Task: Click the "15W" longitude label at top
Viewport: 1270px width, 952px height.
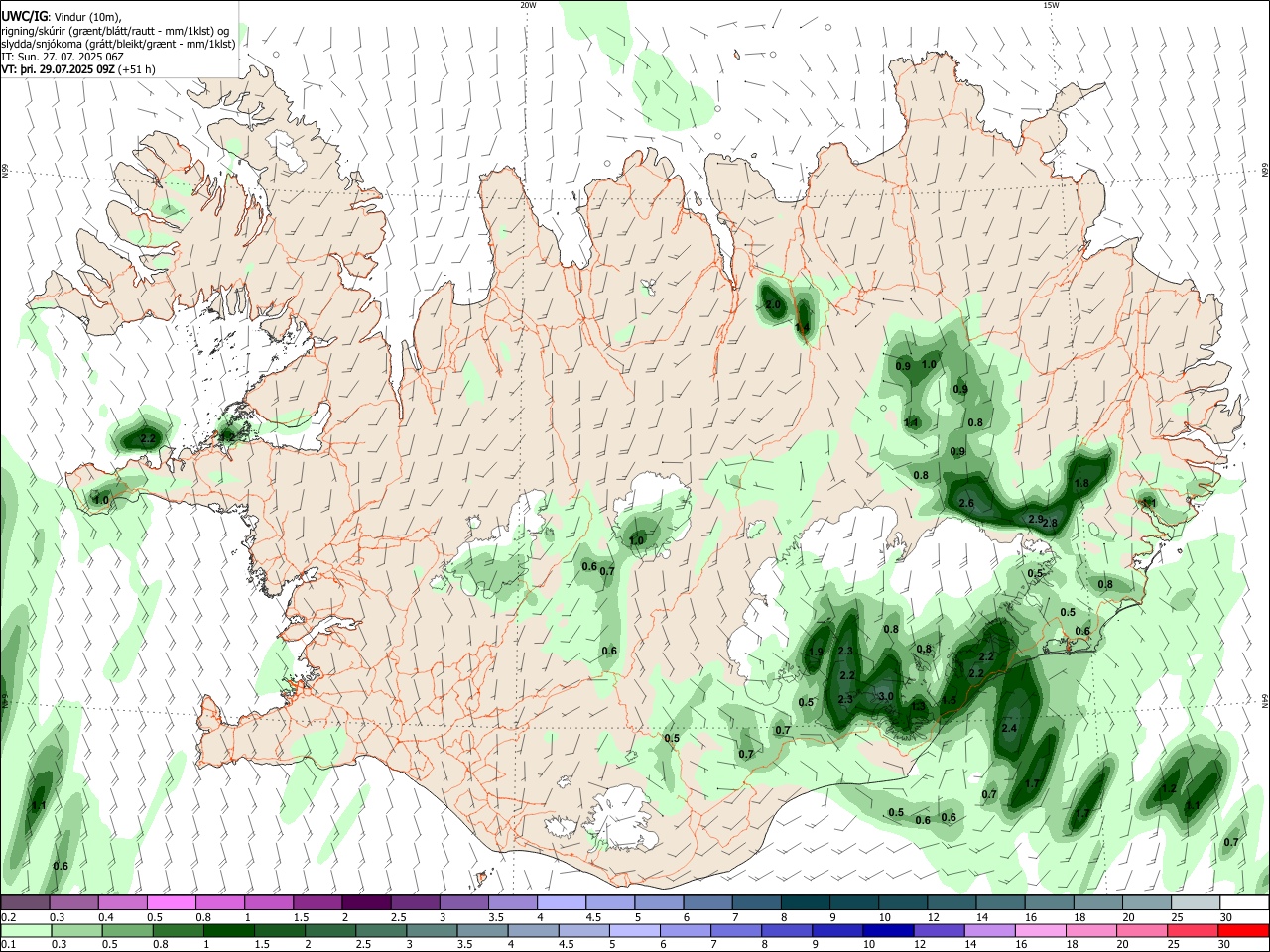Action: (x=1051, y=5)
